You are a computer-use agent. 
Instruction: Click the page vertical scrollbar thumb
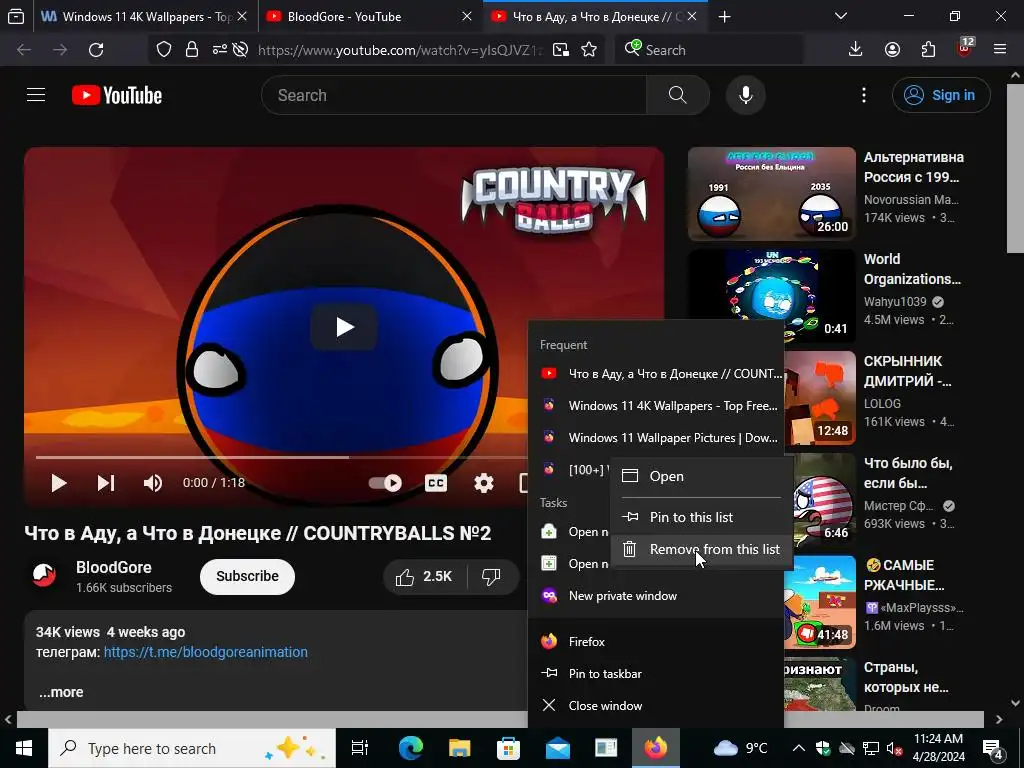pyautogui.click(x=1016, y=167)
